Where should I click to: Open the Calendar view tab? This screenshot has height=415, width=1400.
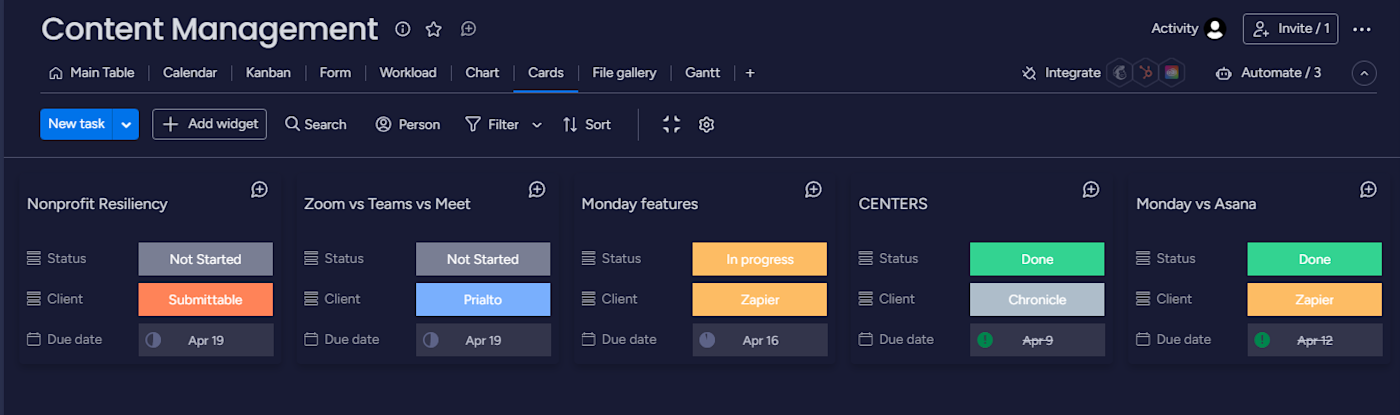[x=190, y=73]
